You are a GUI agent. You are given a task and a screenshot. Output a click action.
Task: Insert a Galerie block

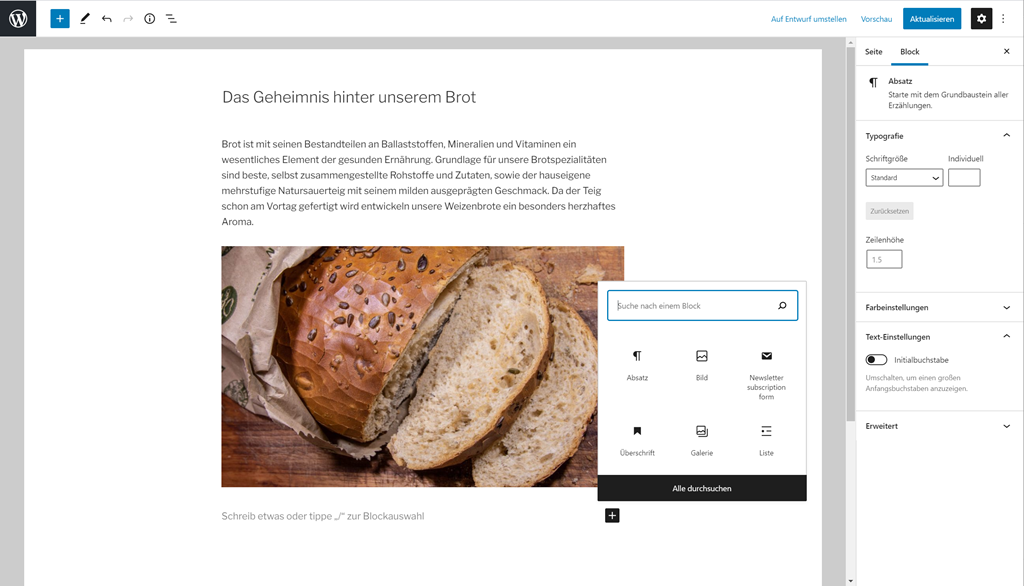tap(701, 440)
